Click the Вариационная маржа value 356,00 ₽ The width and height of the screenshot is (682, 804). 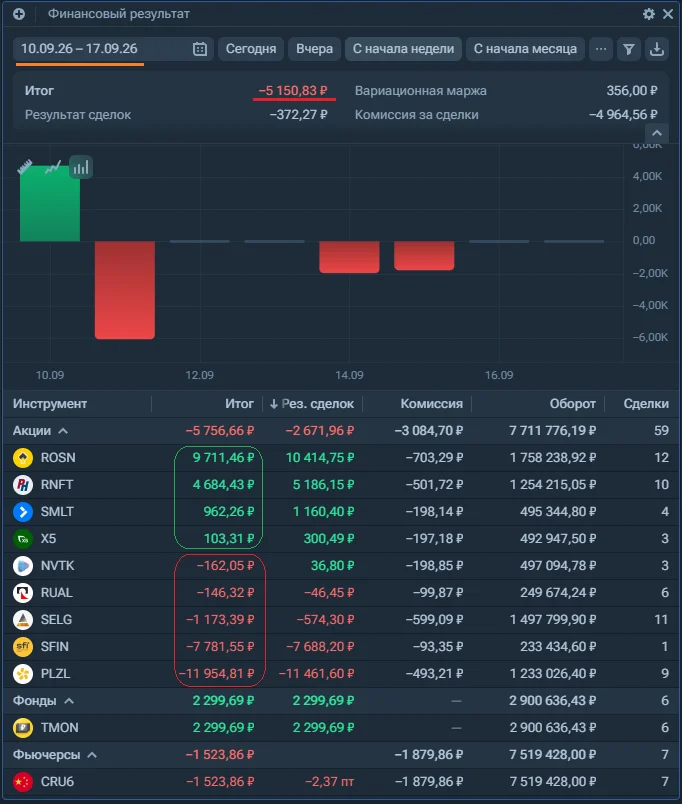coord(632,91)
